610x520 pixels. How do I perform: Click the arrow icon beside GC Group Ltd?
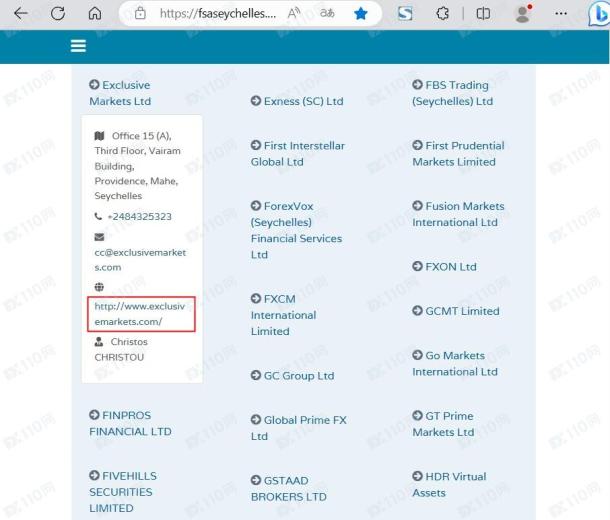point(256,375)
